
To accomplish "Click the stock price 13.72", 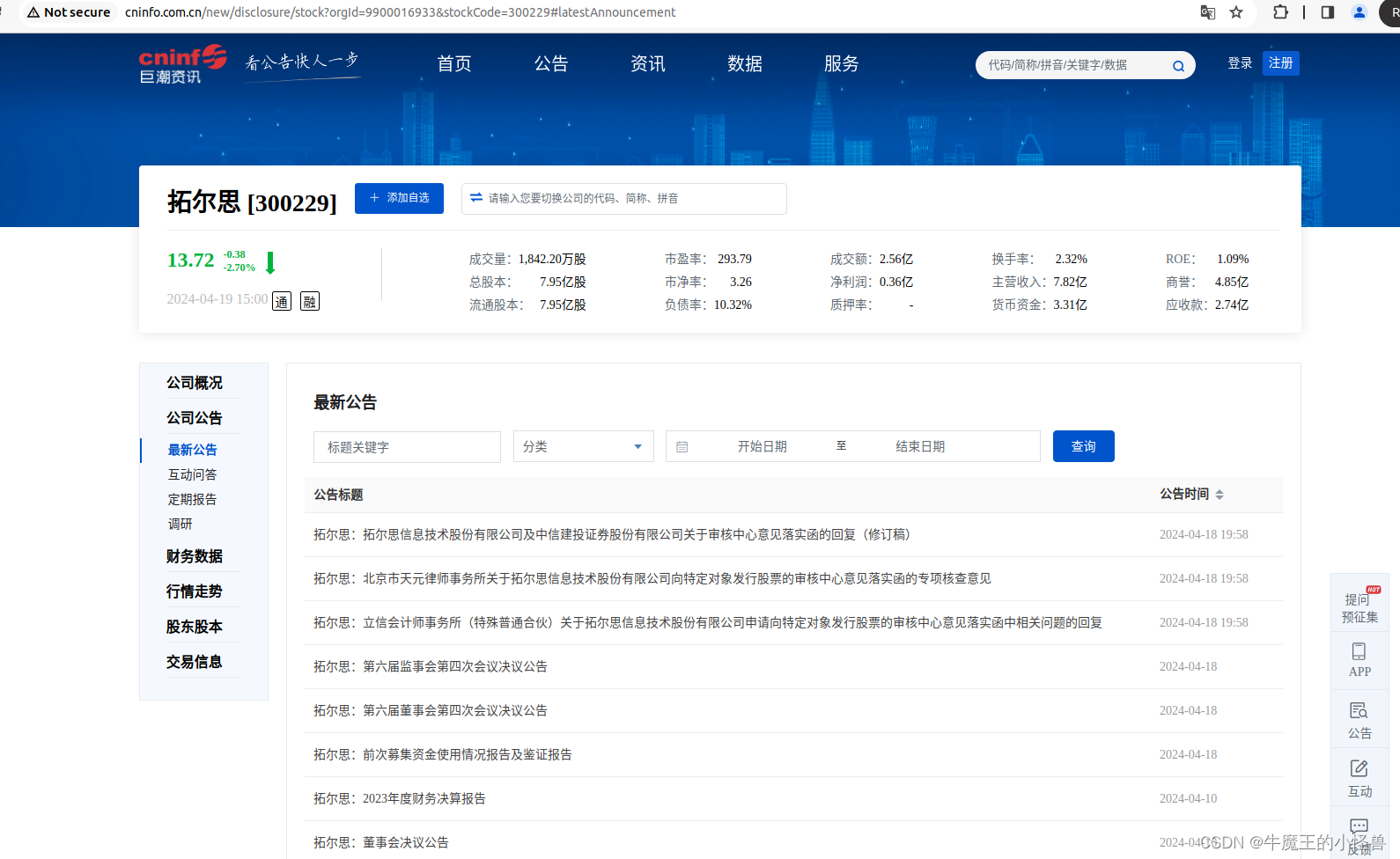I will pyautogui.click(x=191, y=261).
